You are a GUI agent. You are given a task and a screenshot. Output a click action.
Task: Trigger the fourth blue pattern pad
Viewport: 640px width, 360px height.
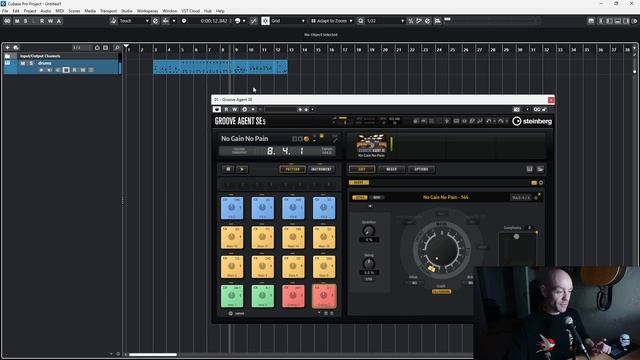(x=324, y=208)
